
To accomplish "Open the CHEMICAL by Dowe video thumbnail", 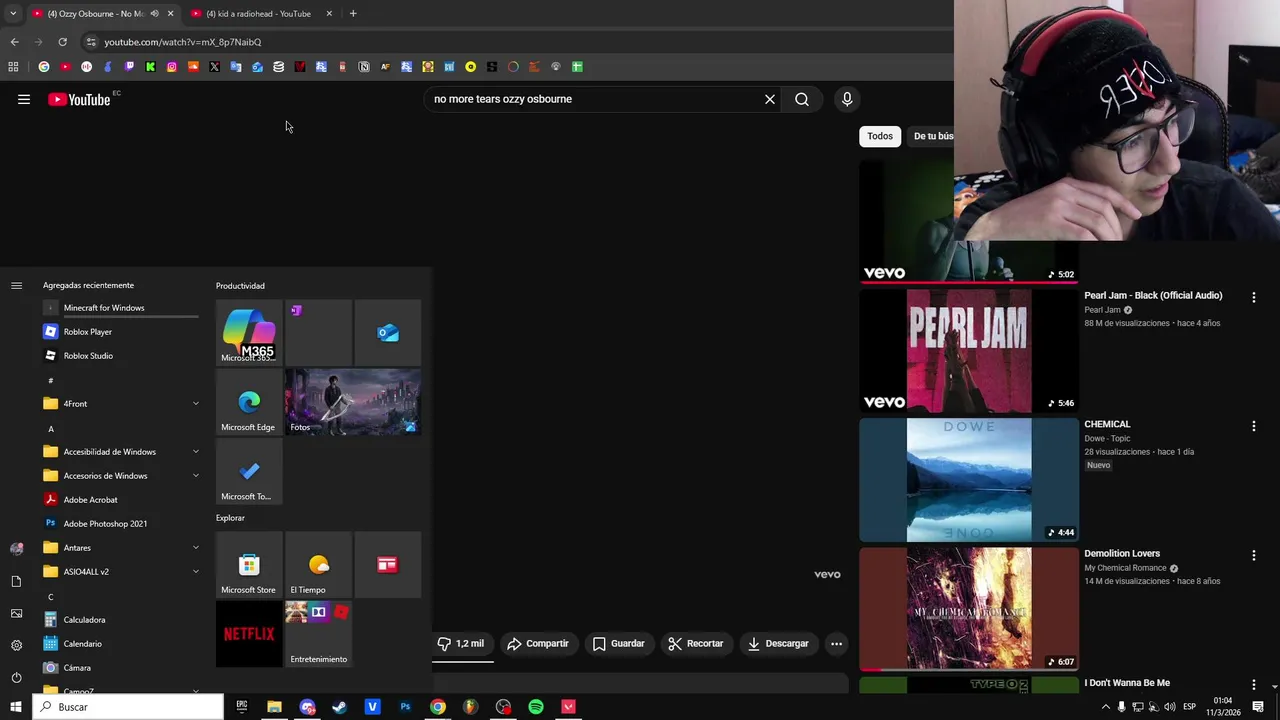I will (x=969, y=480).
